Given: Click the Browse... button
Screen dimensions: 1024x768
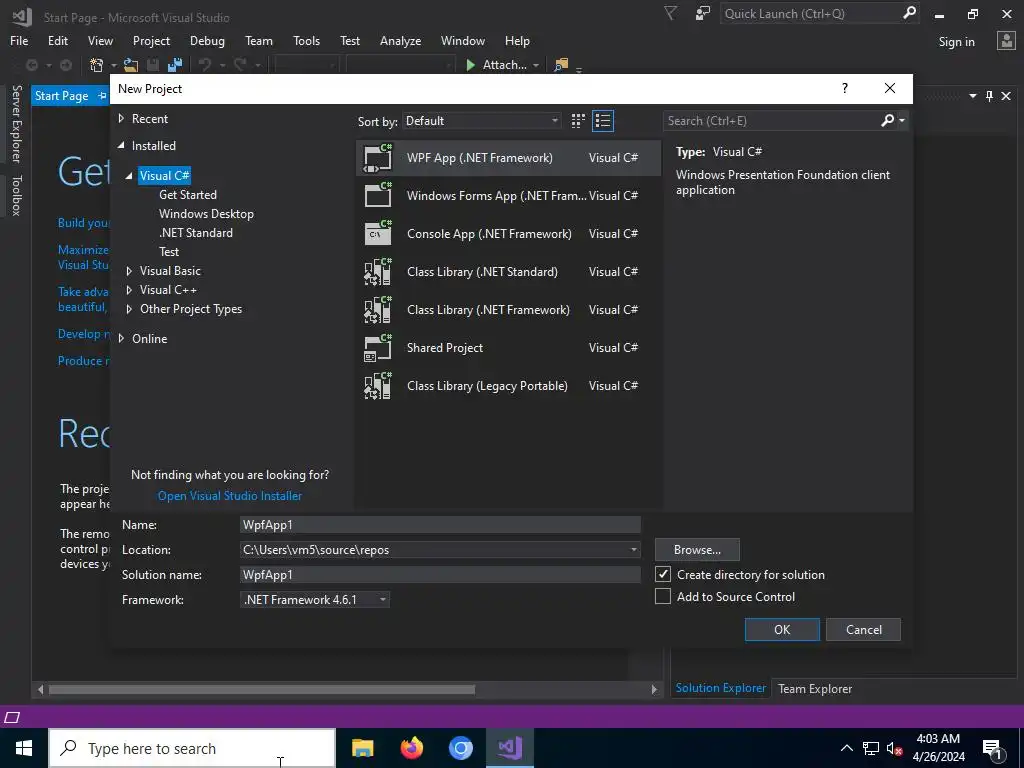Looking at the screenshot, I should (697, 550).
